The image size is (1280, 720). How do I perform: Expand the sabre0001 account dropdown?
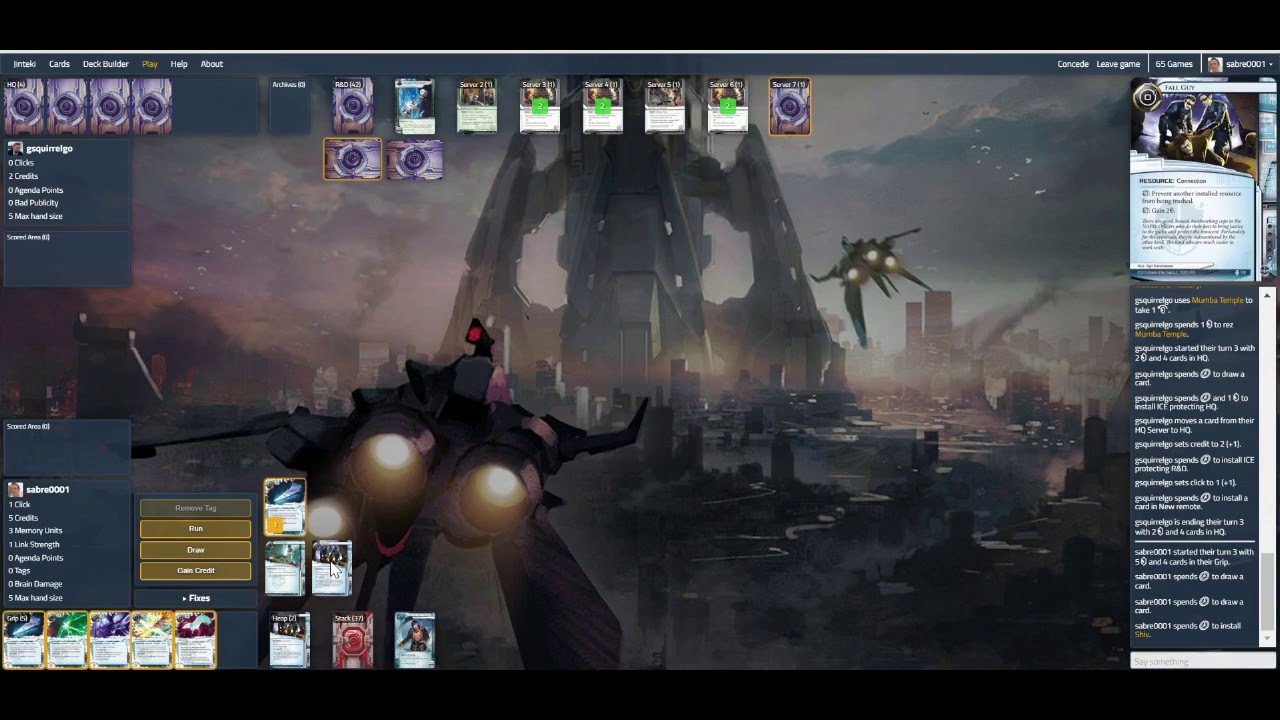tap(1240, 64)
